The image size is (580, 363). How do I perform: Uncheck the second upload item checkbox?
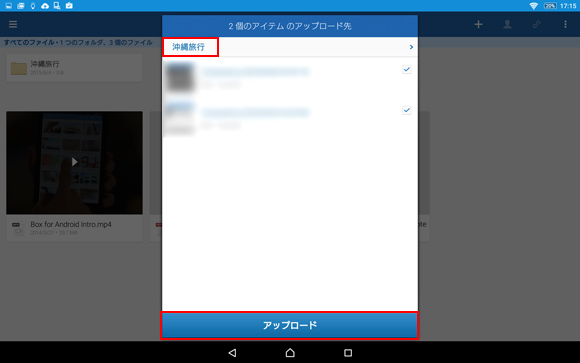[407, 110]
